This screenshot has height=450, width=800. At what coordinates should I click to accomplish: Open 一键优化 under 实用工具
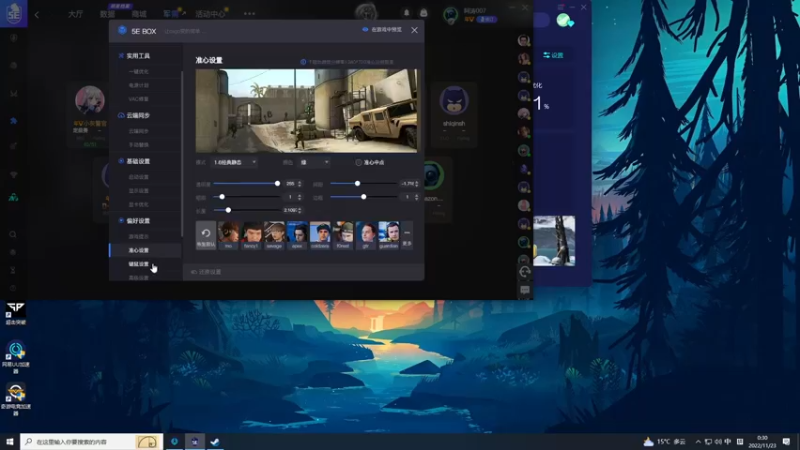click(138, 71)
